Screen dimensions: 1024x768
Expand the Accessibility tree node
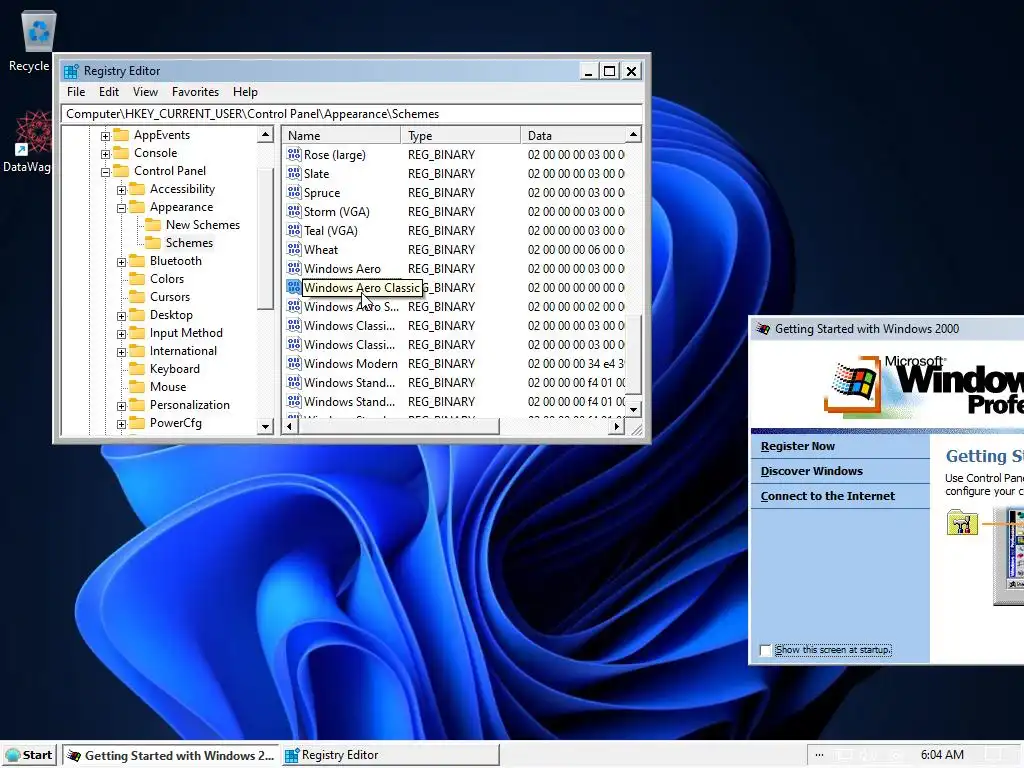(x=121, y=190)
